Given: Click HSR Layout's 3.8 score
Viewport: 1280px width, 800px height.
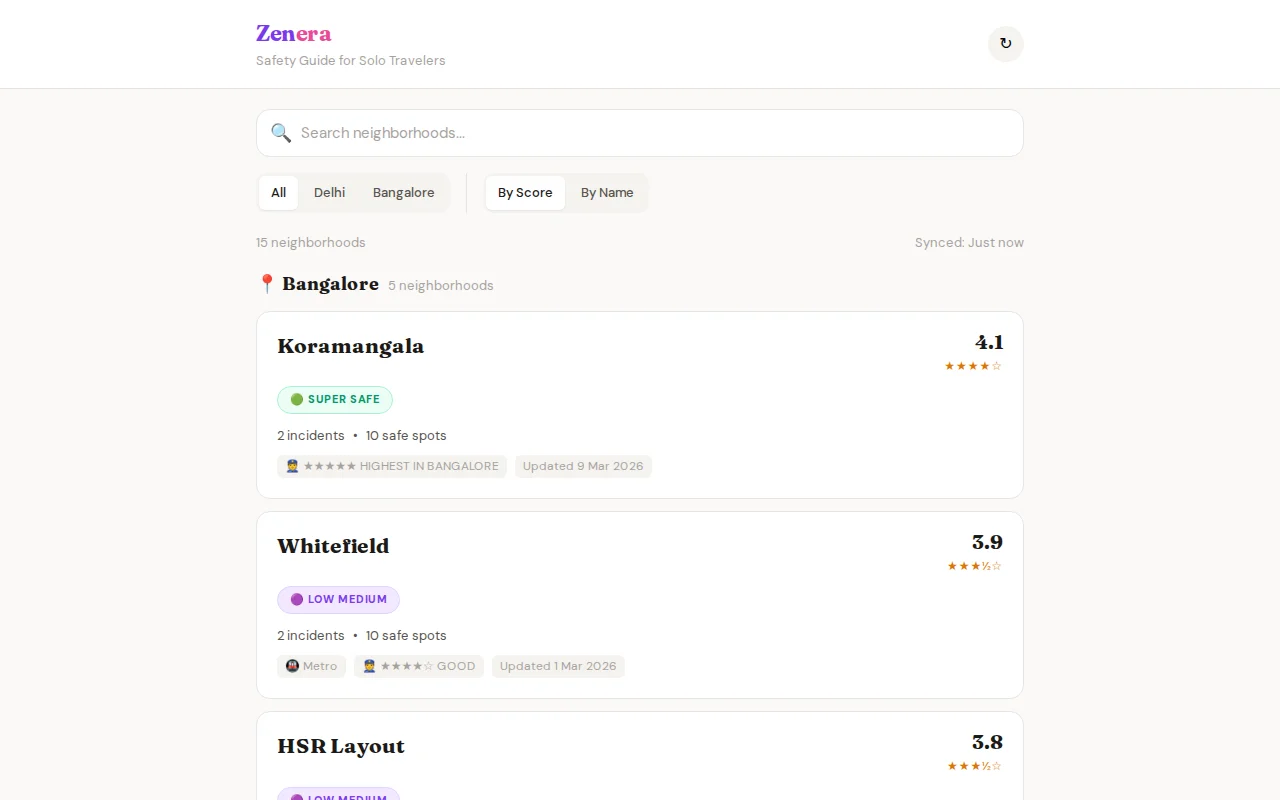Looking at the screenshot, I should tap(987, 742).
